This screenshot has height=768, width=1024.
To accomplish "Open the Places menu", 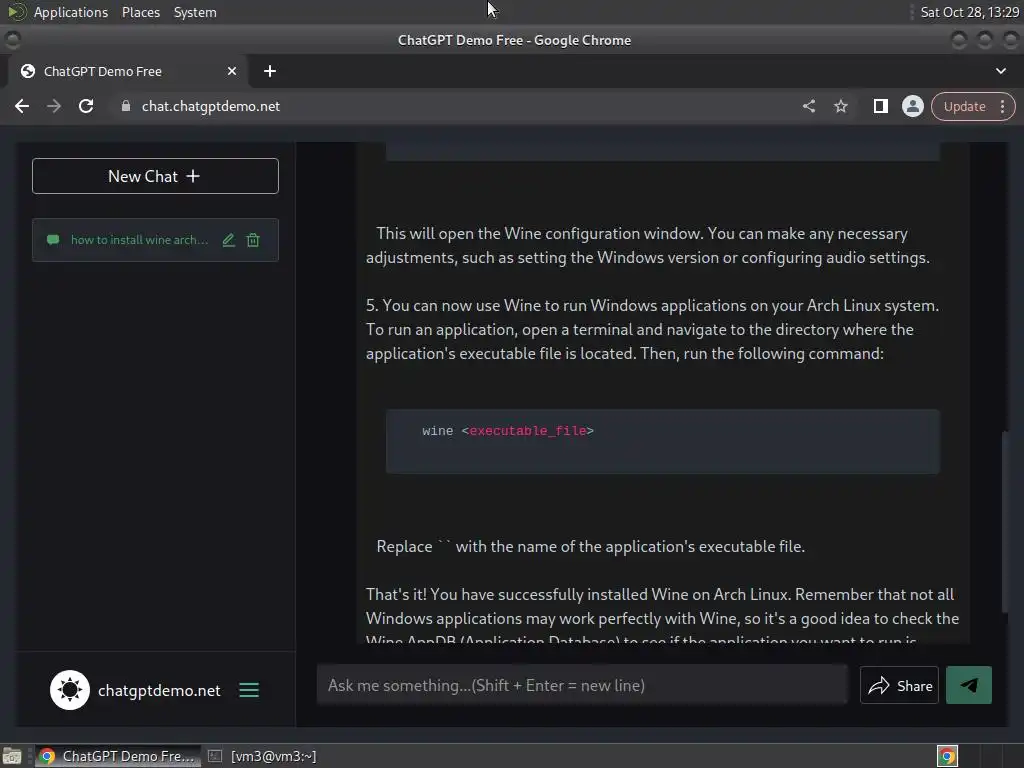I will 141,12.
